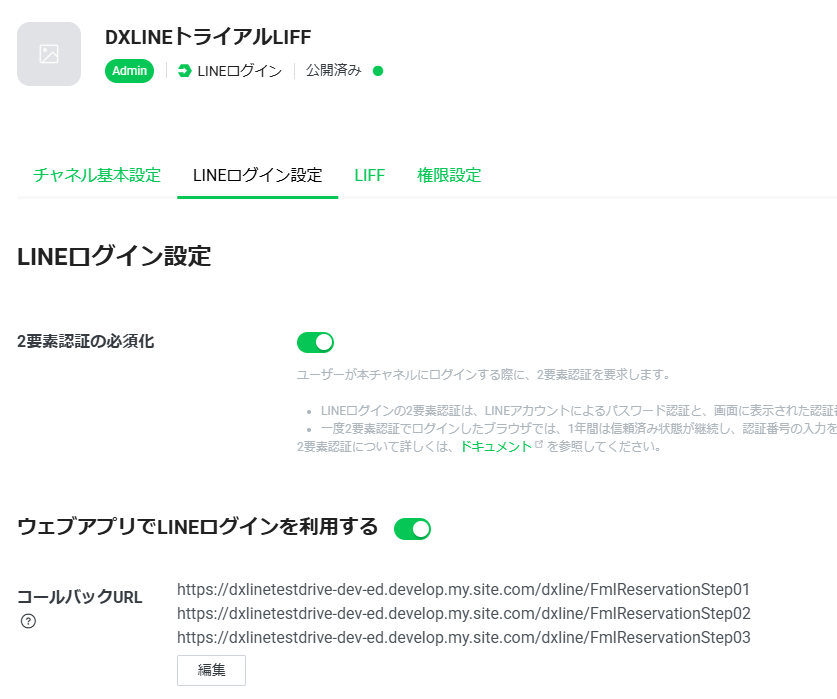837x699 pixels.
Task: Click the help icon under コールバックURL
Action: pos(28,622)
